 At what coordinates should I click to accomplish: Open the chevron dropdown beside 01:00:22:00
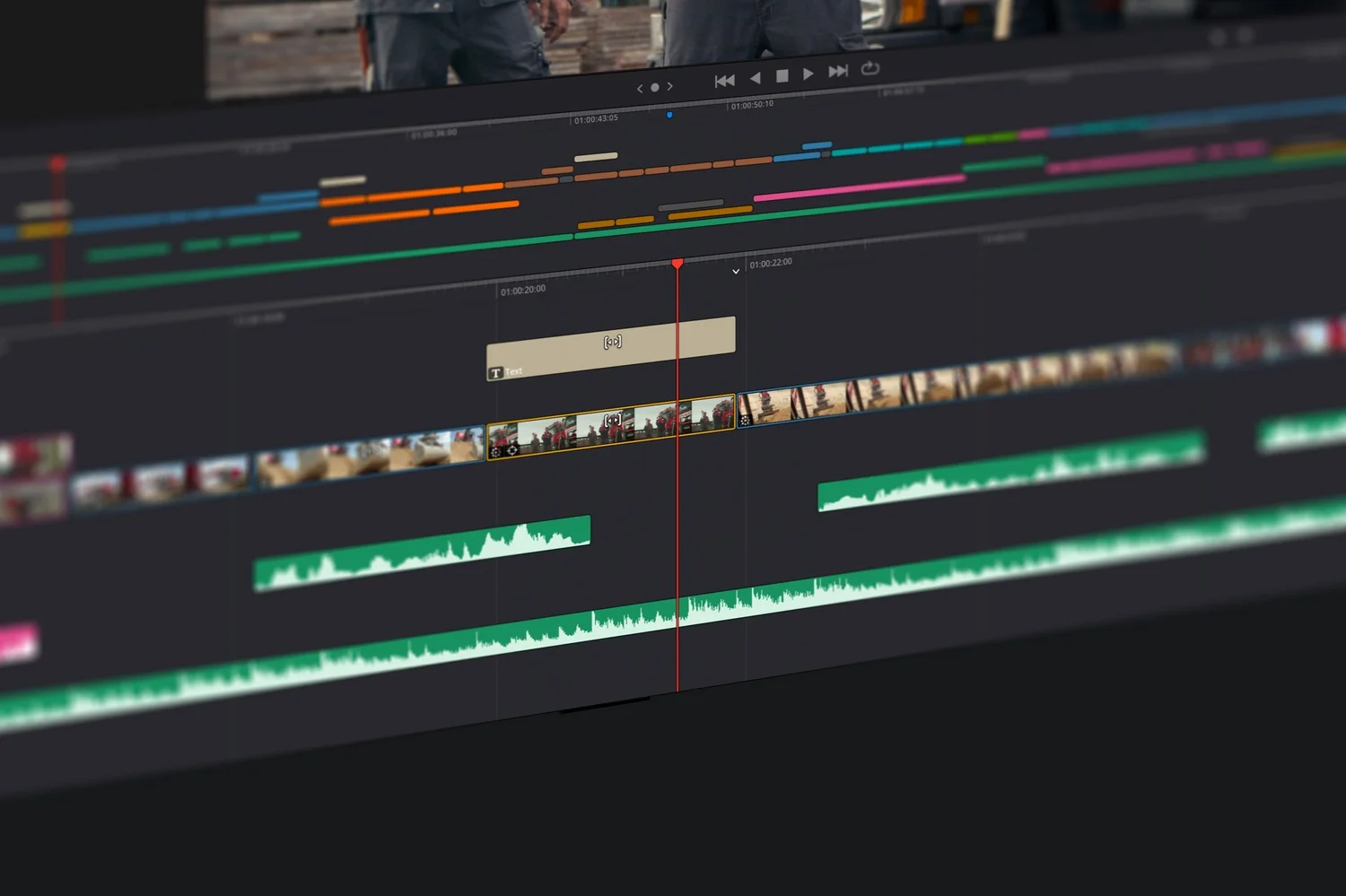pos(736,271)
